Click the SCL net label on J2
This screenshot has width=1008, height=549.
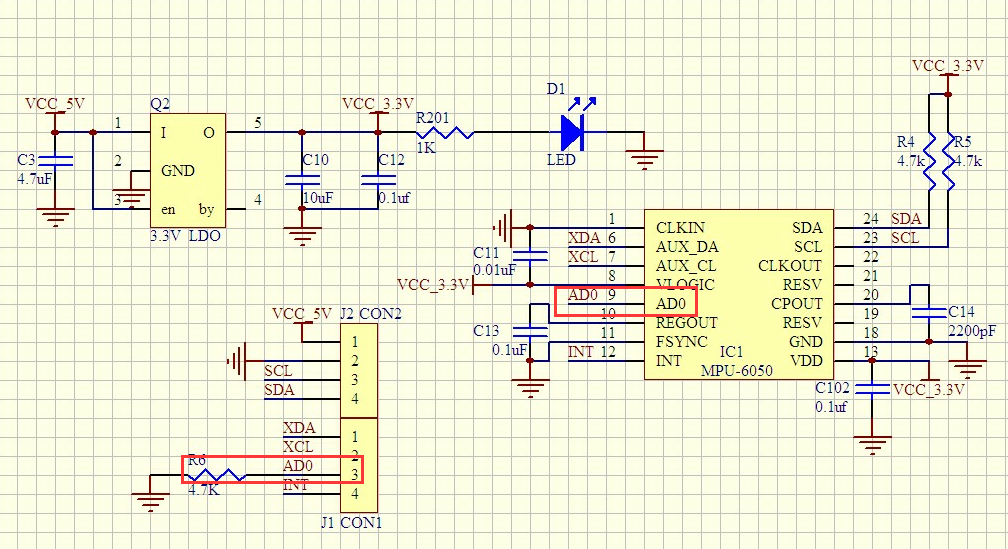pyautogui.click(x=278, y=371)
